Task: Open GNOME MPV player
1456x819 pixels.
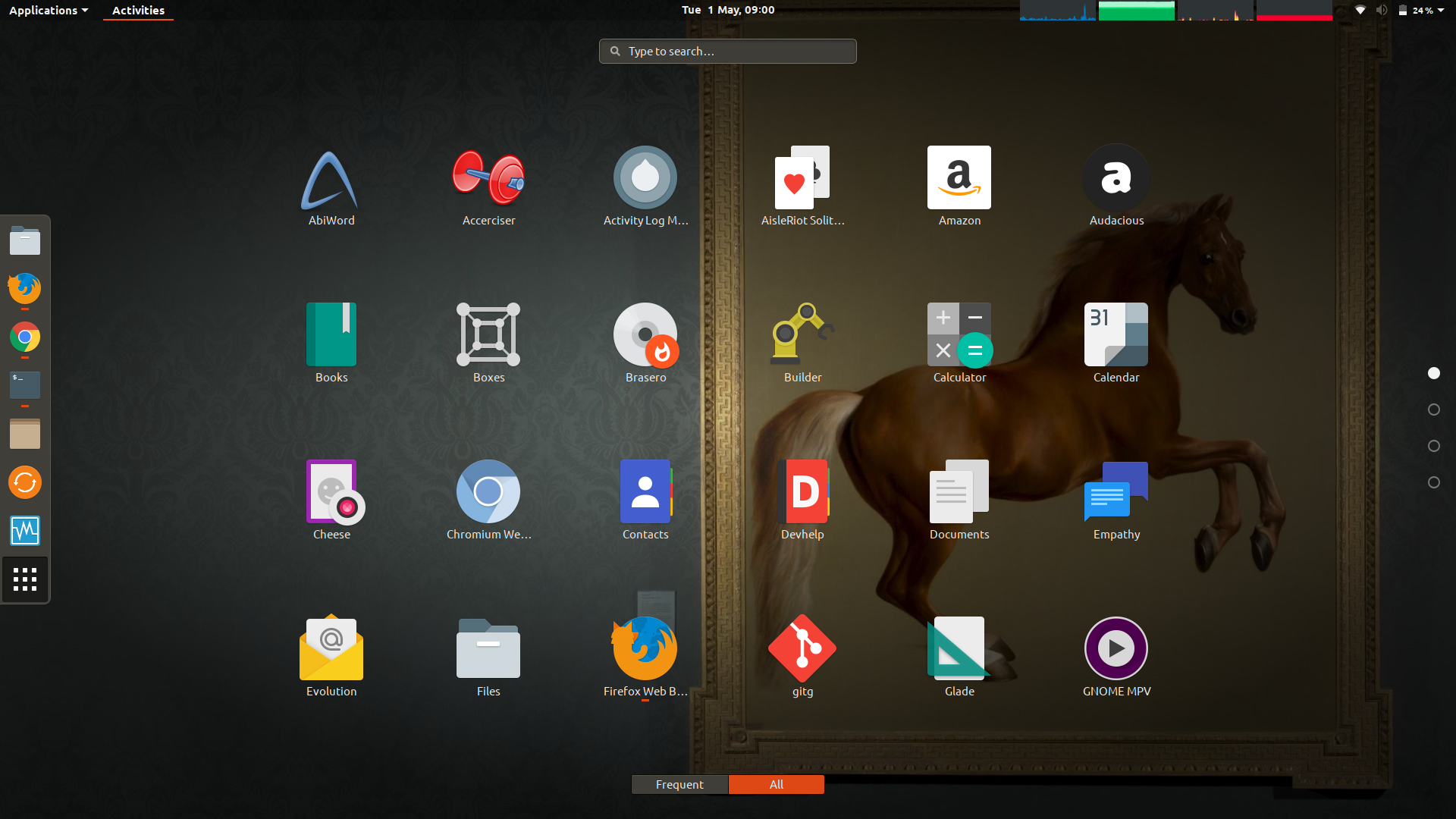Action: [x=1116, y=657]
